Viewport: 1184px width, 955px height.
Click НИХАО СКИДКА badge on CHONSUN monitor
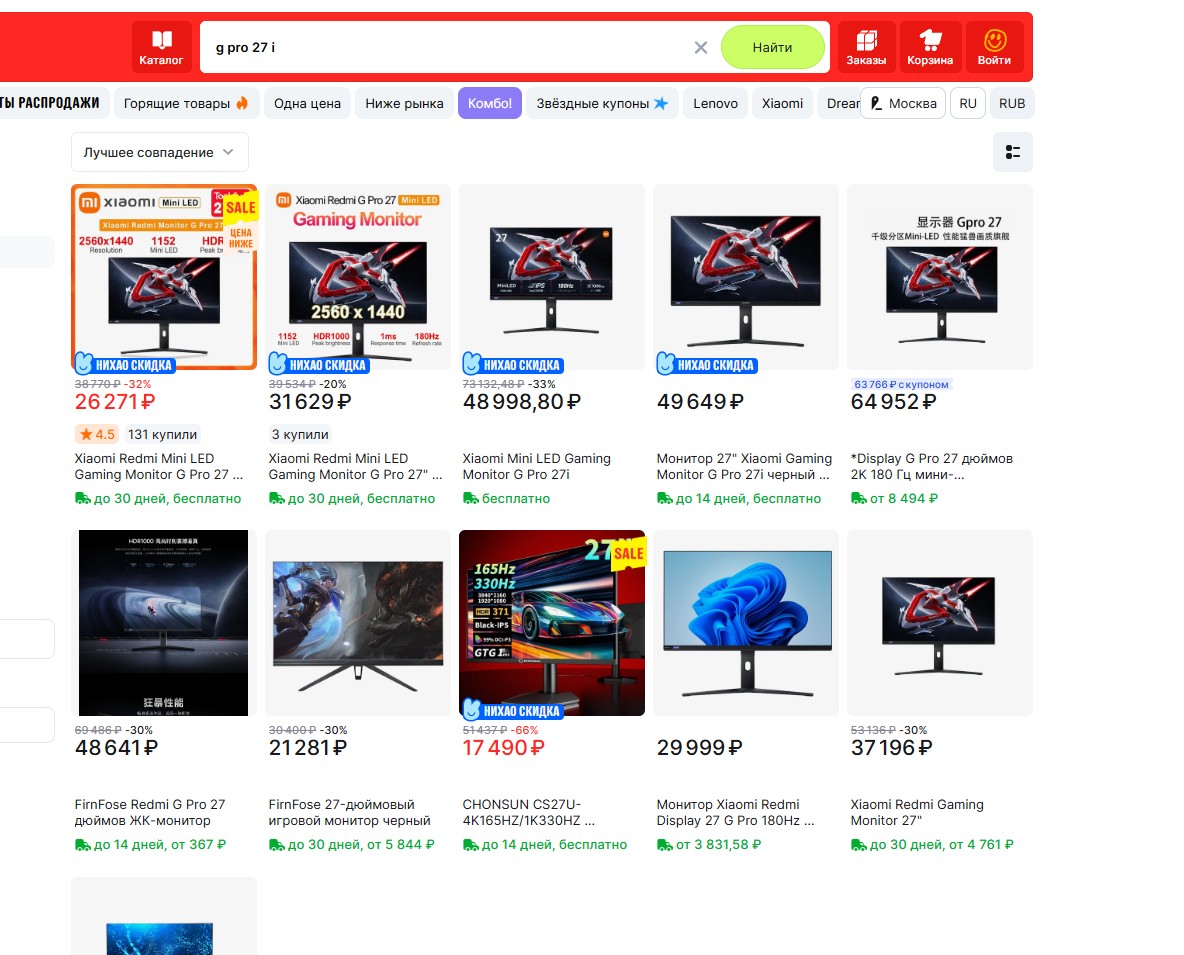click(x=513, y=710)
